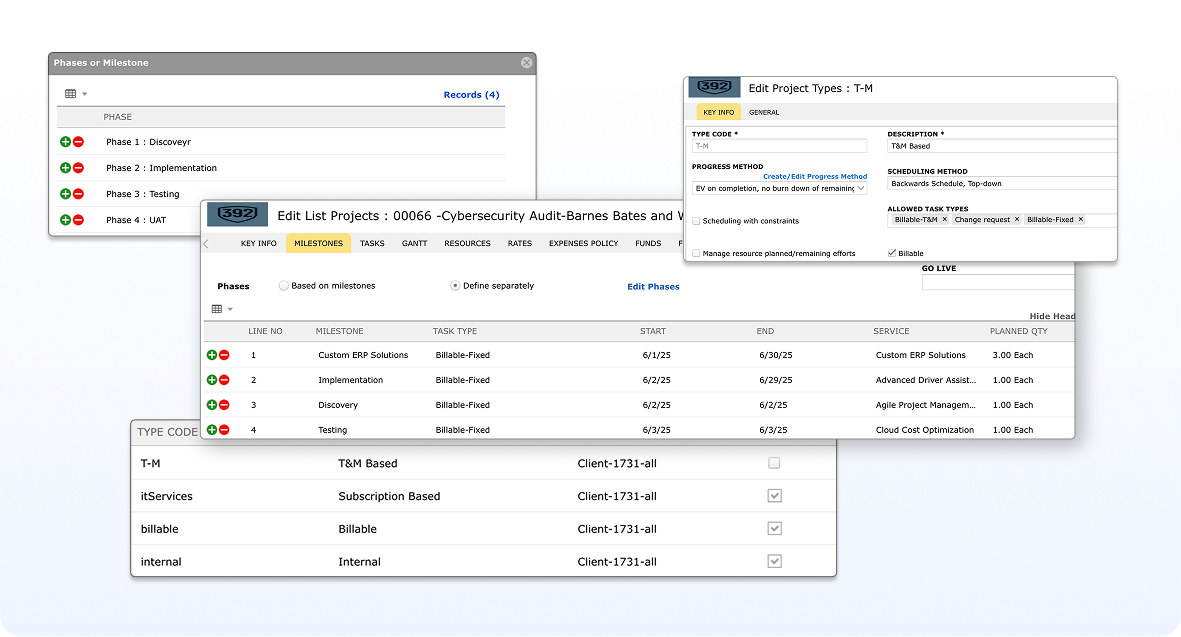Close the Phases or Milestone dialog
The width and height of the screenshot is (1181, 637).
(526, 62)
